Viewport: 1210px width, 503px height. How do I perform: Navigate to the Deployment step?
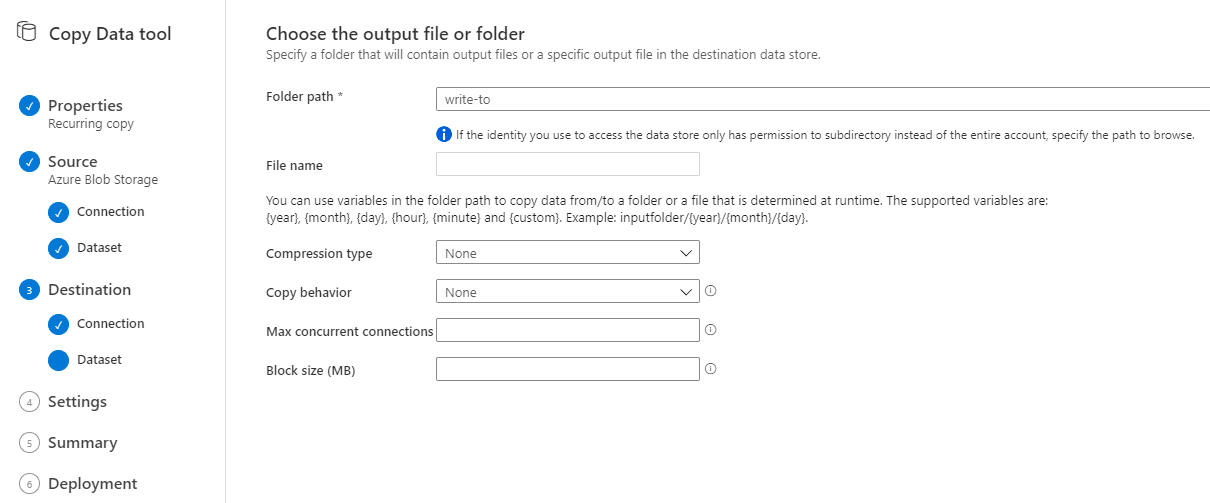[x=92, y=484]
